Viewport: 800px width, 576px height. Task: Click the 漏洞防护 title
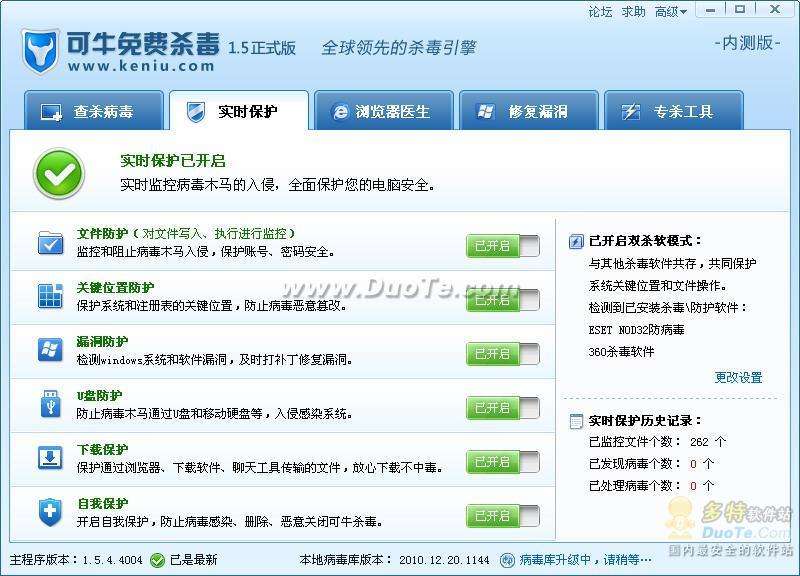(x=102, y=341)
